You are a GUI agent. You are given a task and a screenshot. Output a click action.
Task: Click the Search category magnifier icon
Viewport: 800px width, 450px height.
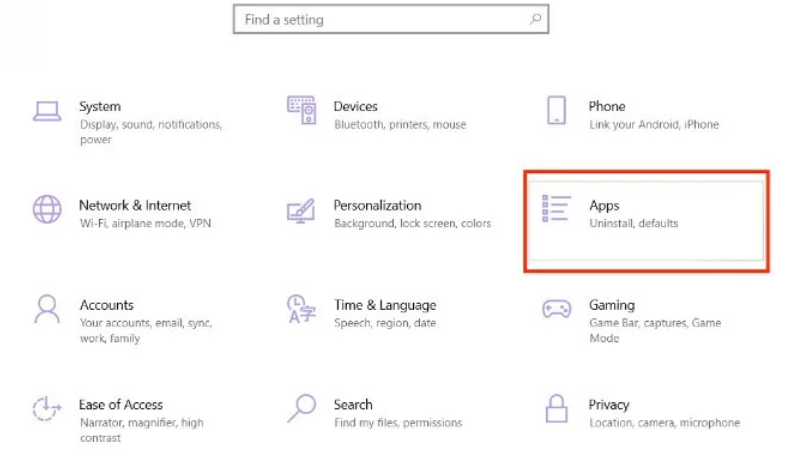coord(301,408)
